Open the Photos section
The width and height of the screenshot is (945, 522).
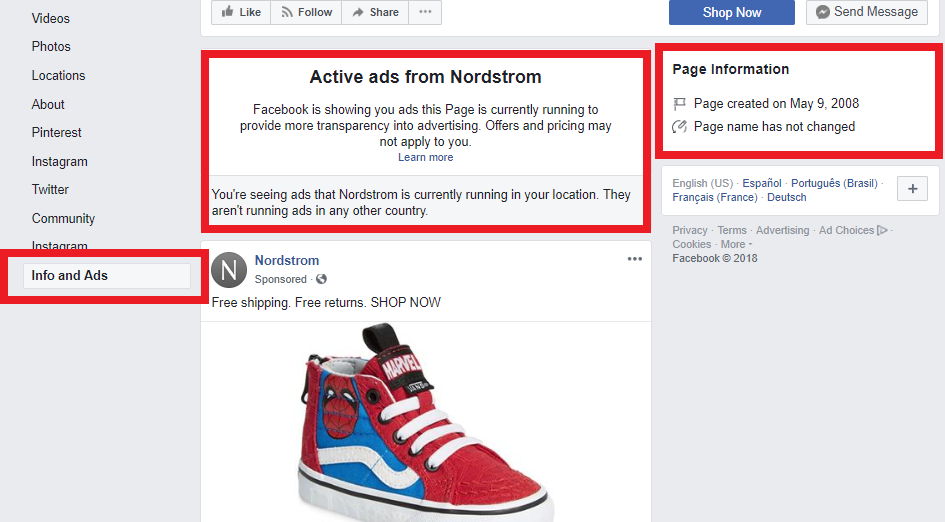(x=51, y=46)
